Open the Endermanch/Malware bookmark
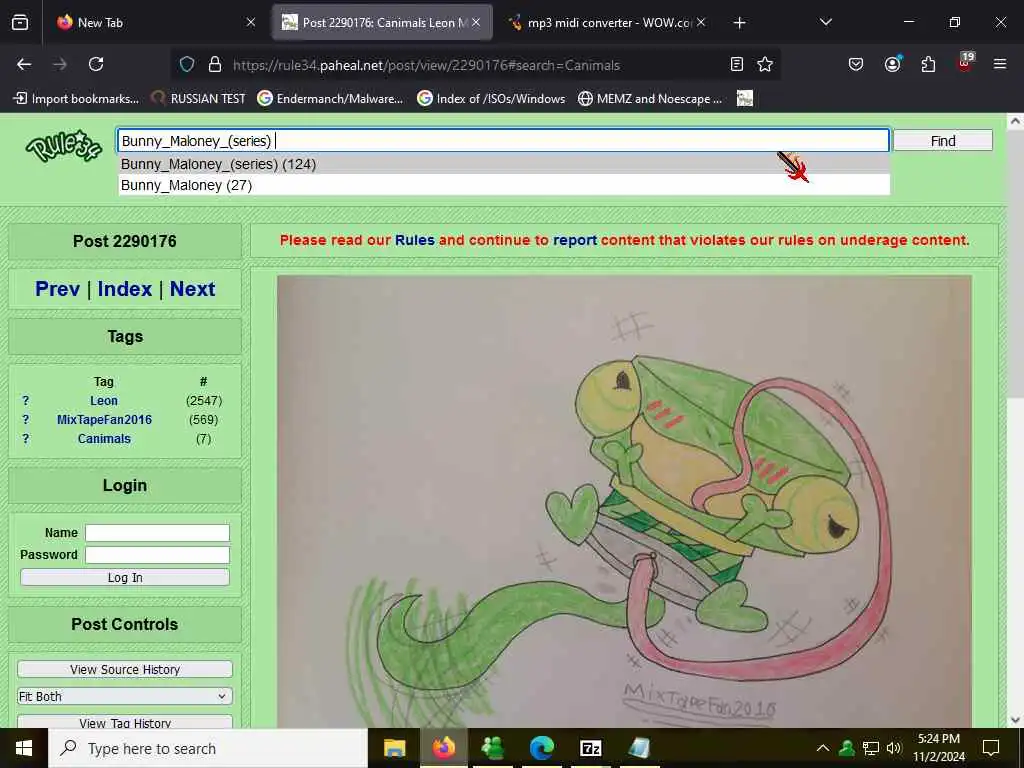Image resolution: width=1024 pixels, height=768 pixels. tap(330, 99)
